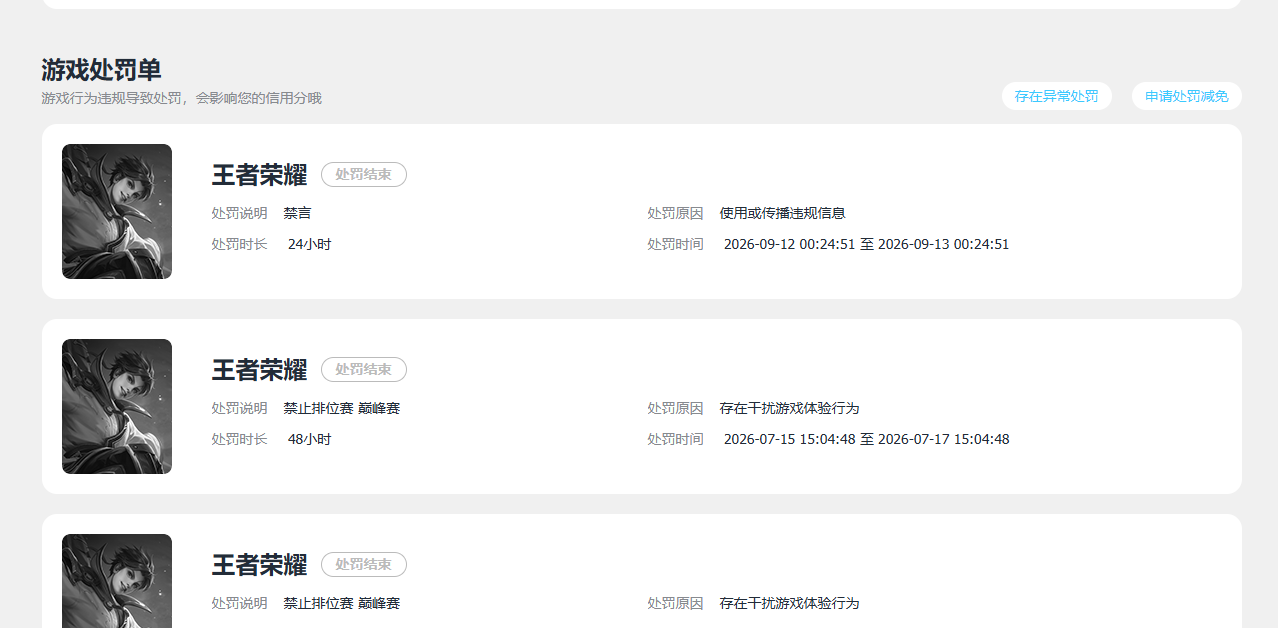
Task: Click the subtitle about 信用分 under the heading
Action: click(x=181, y=98)
